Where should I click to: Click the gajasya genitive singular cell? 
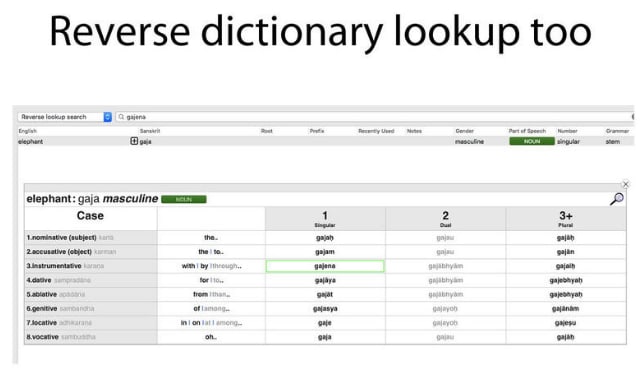[x=325, y=308]
